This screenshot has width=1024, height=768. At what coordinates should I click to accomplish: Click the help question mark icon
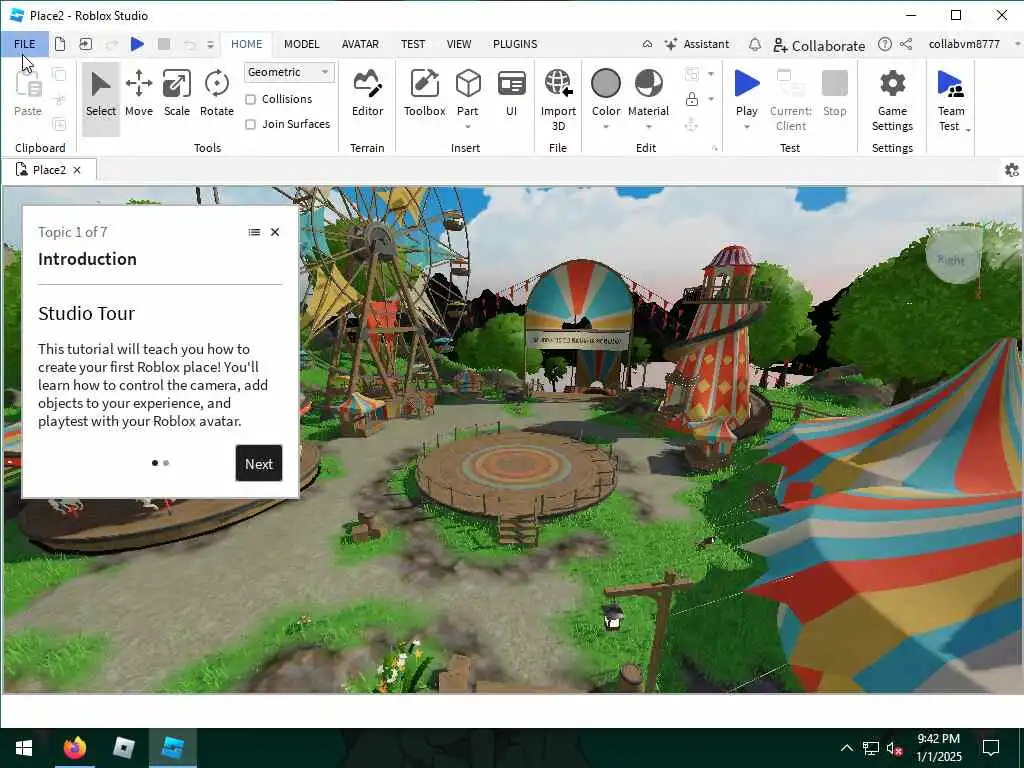coord(885,44)
